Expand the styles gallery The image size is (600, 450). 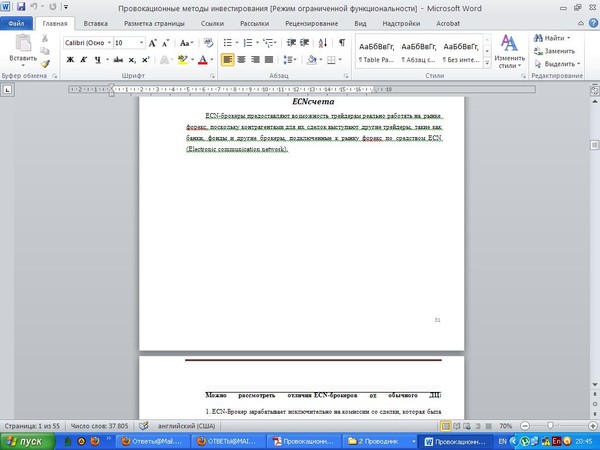point(487,64)
